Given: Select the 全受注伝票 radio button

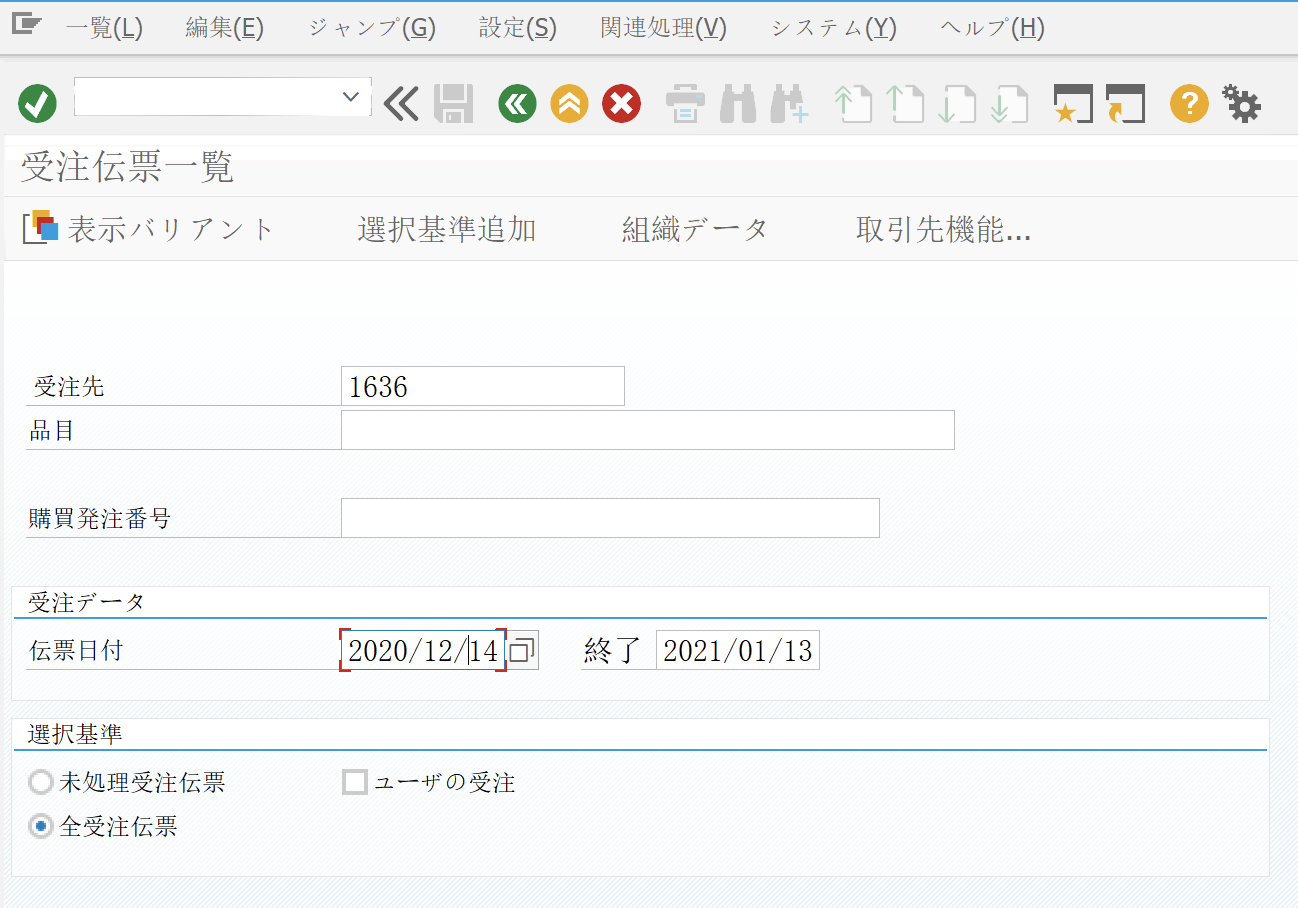Looking at the screenshot, I should pos(41,828).
